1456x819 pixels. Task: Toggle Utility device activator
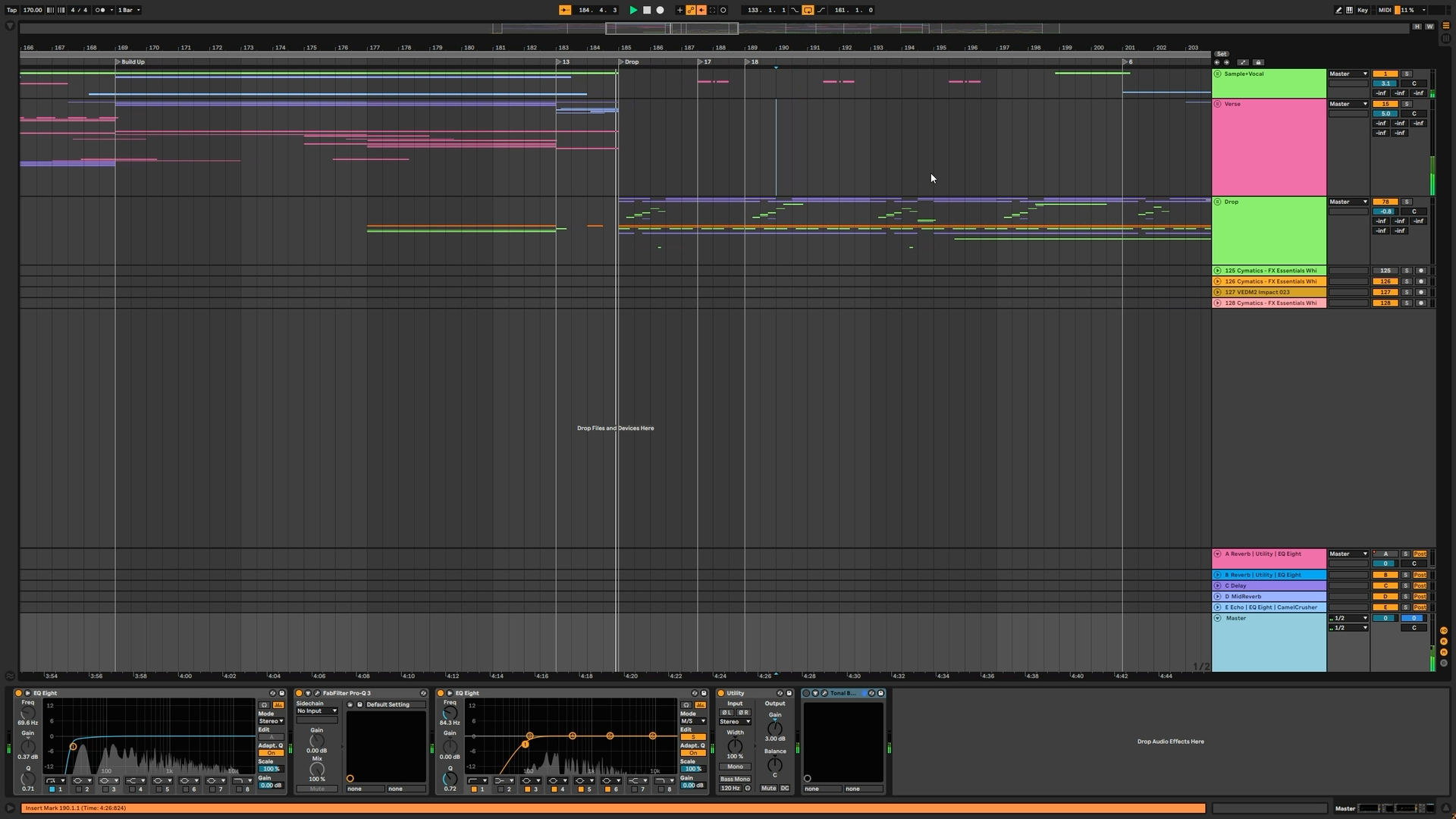tap(721, 693)
